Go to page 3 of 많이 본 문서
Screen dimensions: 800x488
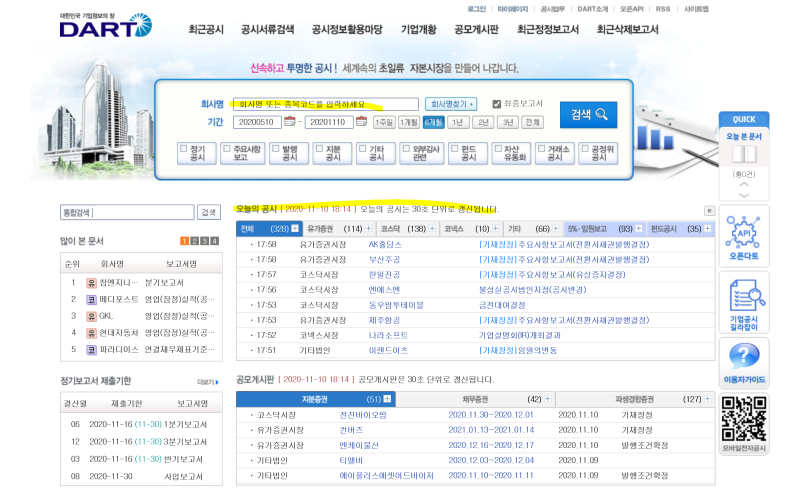tap(205, 241)
